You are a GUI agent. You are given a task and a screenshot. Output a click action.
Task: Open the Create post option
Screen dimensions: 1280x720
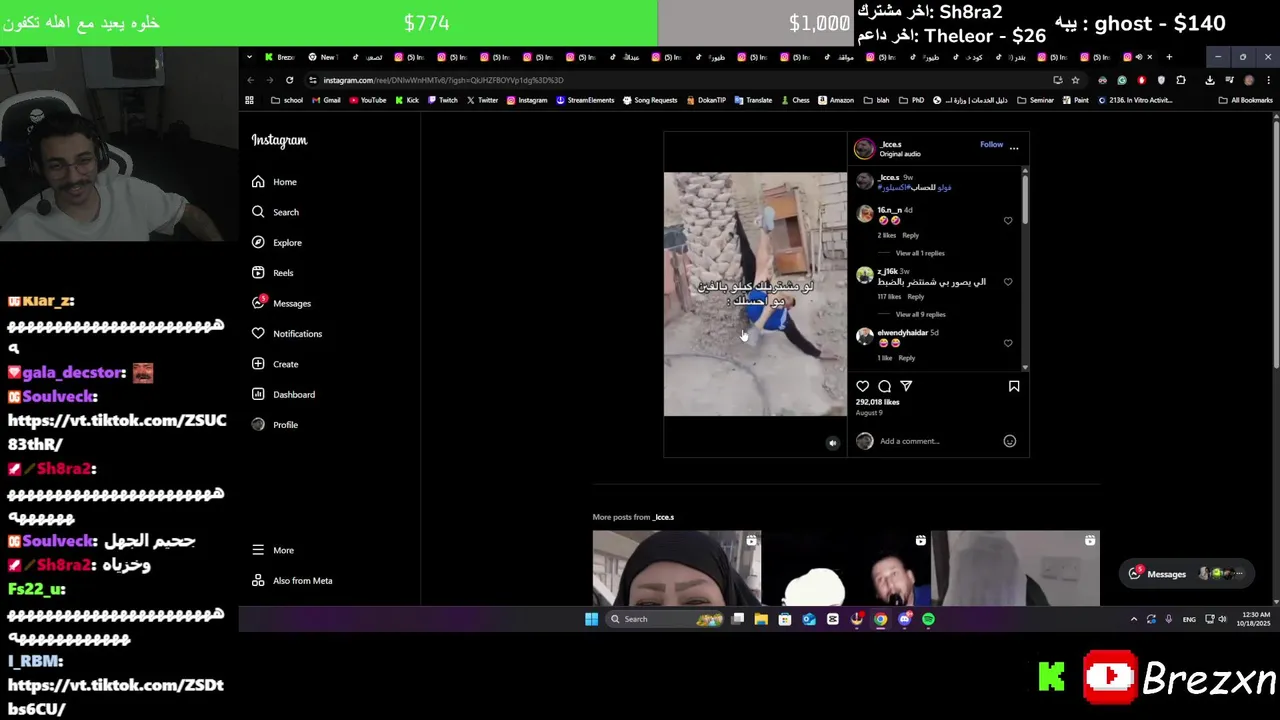(275, 364)
